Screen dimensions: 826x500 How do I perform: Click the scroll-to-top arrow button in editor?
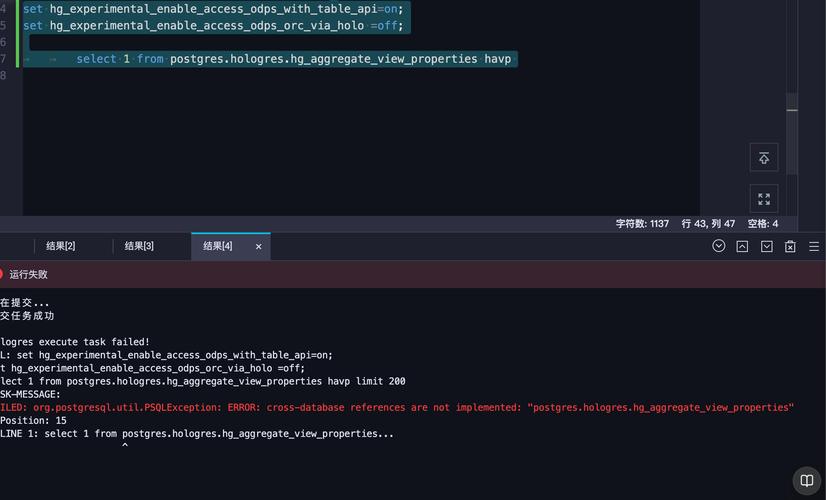[x=764, y=158]
